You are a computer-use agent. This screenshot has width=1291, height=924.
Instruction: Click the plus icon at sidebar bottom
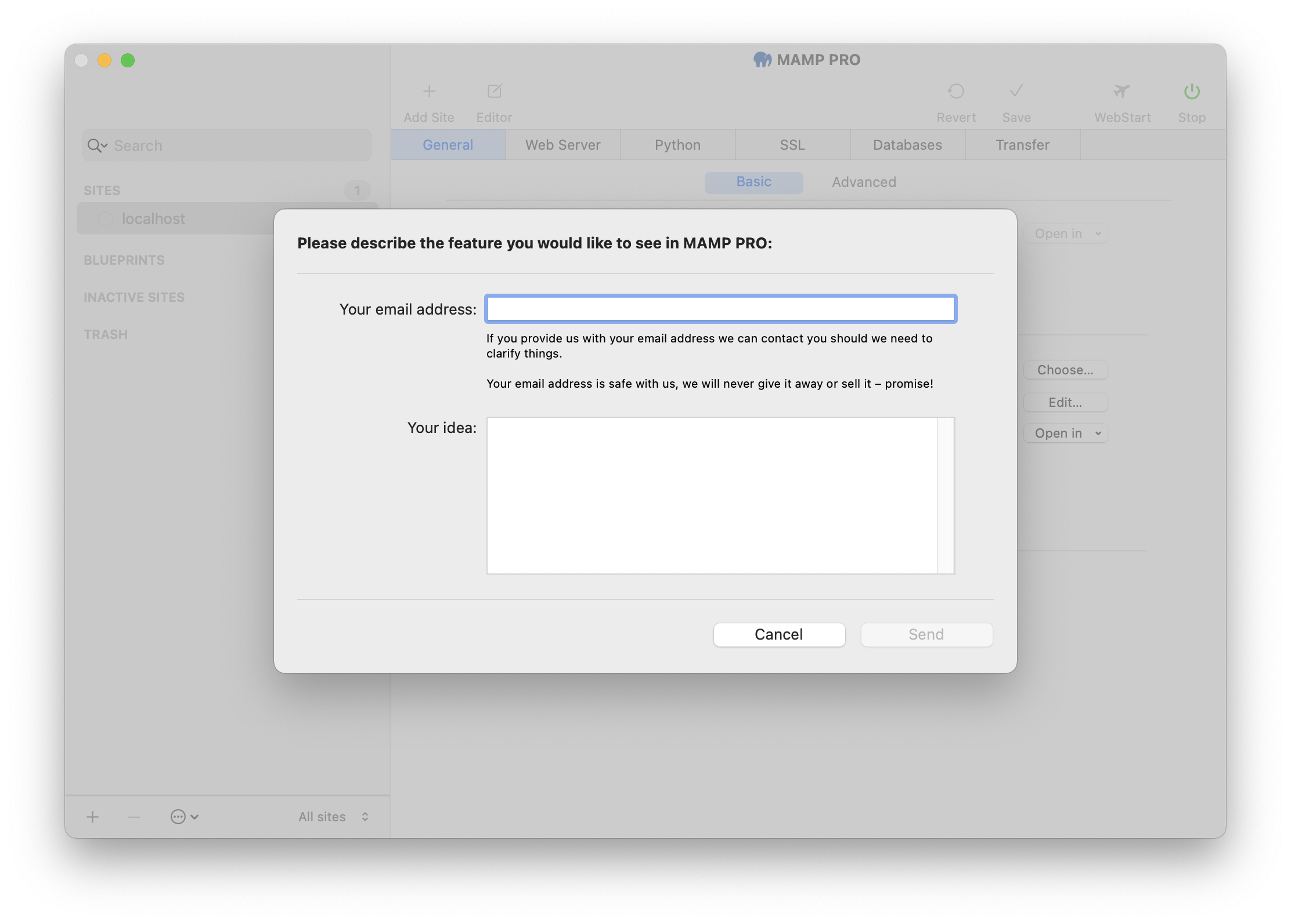point(93,817)
